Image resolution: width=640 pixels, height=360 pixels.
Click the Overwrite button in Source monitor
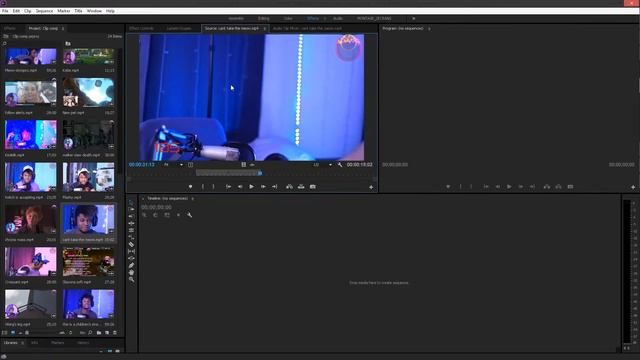coord(301,187)
